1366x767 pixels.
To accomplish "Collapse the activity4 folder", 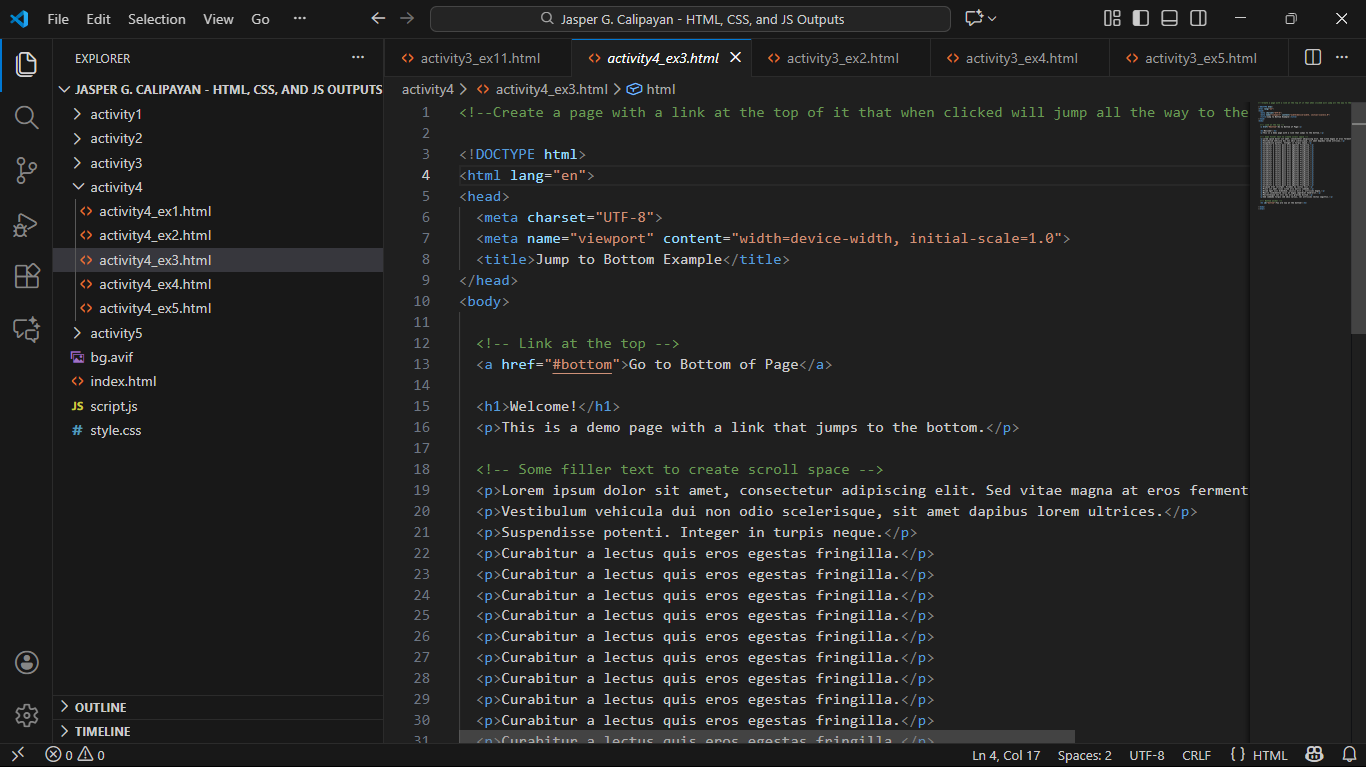I will pyautogui.click(x=115, y=187).
